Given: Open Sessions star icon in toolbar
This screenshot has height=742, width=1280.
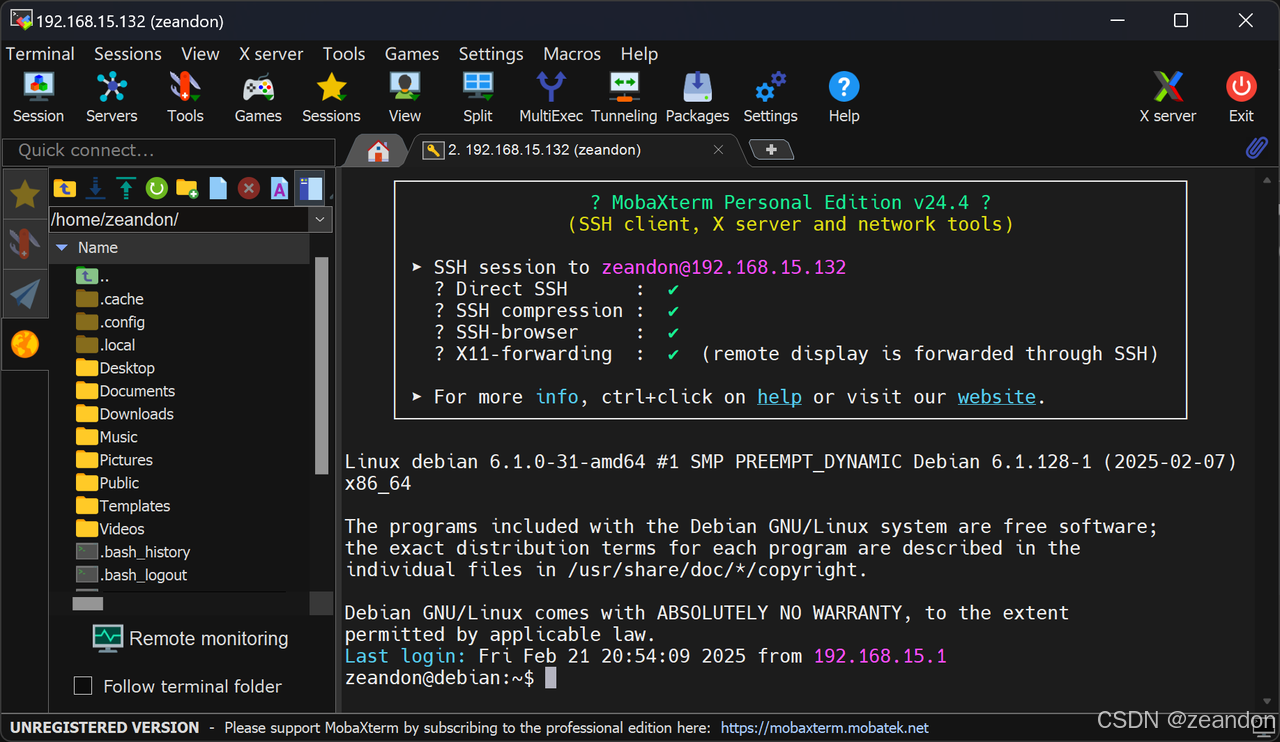Looking at the screenshot, I should coord(331,97).
